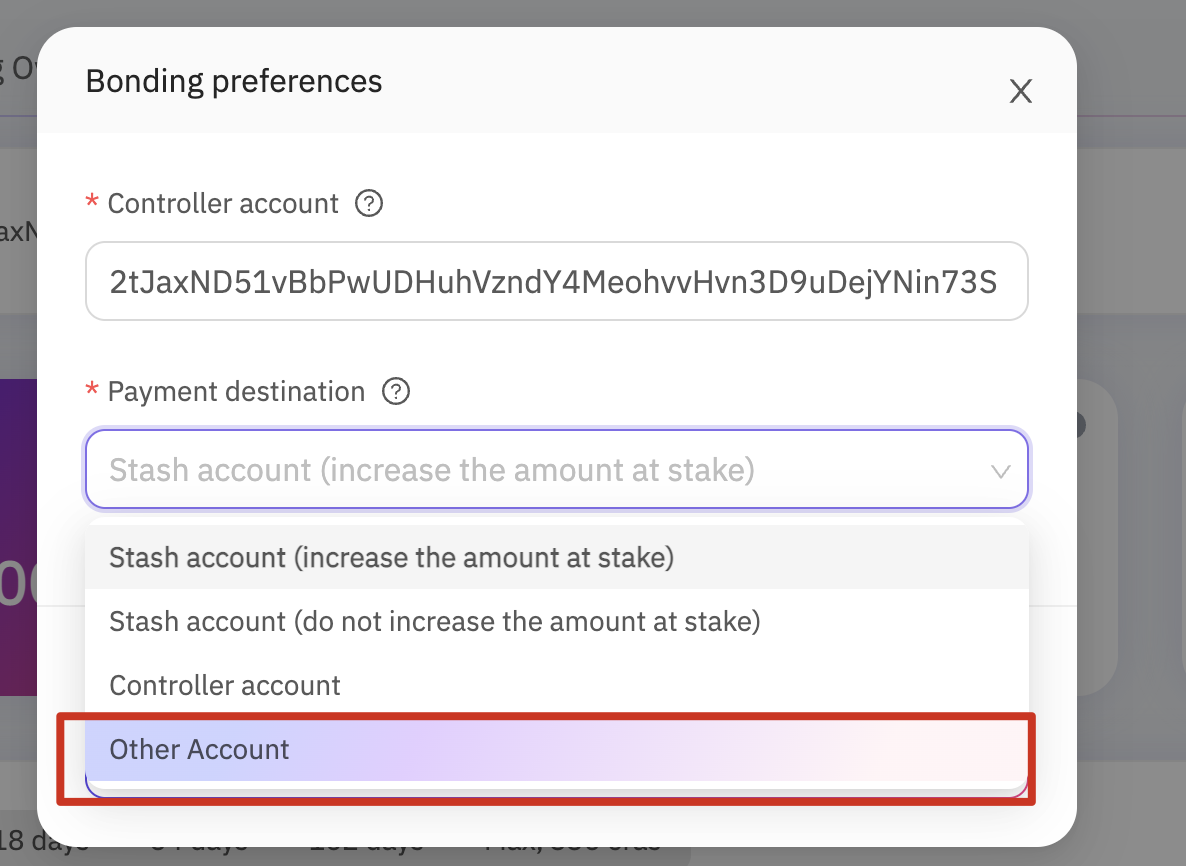The height and width of the screenshot is (866, 1186).
Task: Collapse the open payment destination options list
Action: pos(557,469)
